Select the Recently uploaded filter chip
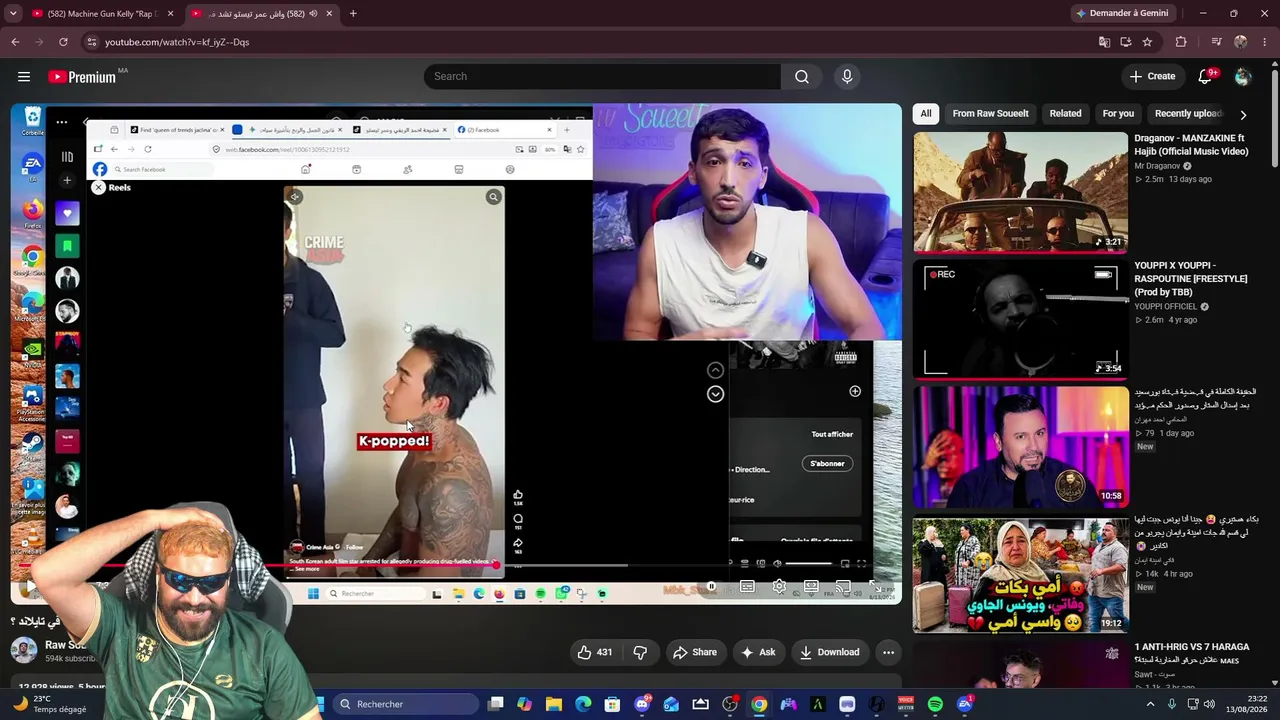The height and width of the screenshot is (720, 1280). pyautogui.click(x=1190, y=113)
